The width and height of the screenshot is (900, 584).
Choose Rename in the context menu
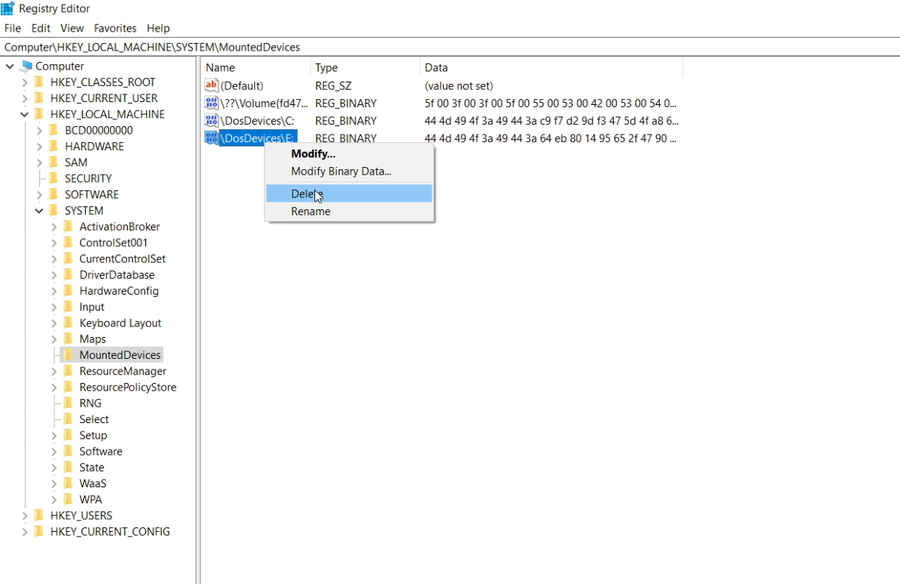point(349,211)
